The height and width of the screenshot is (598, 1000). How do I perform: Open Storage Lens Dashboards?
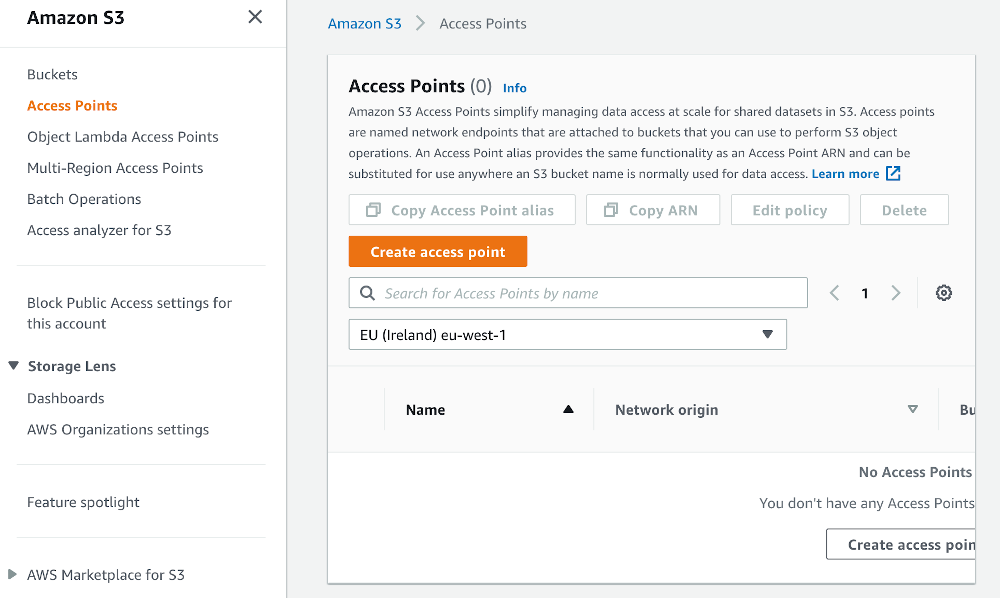click(x=66, y=398)
